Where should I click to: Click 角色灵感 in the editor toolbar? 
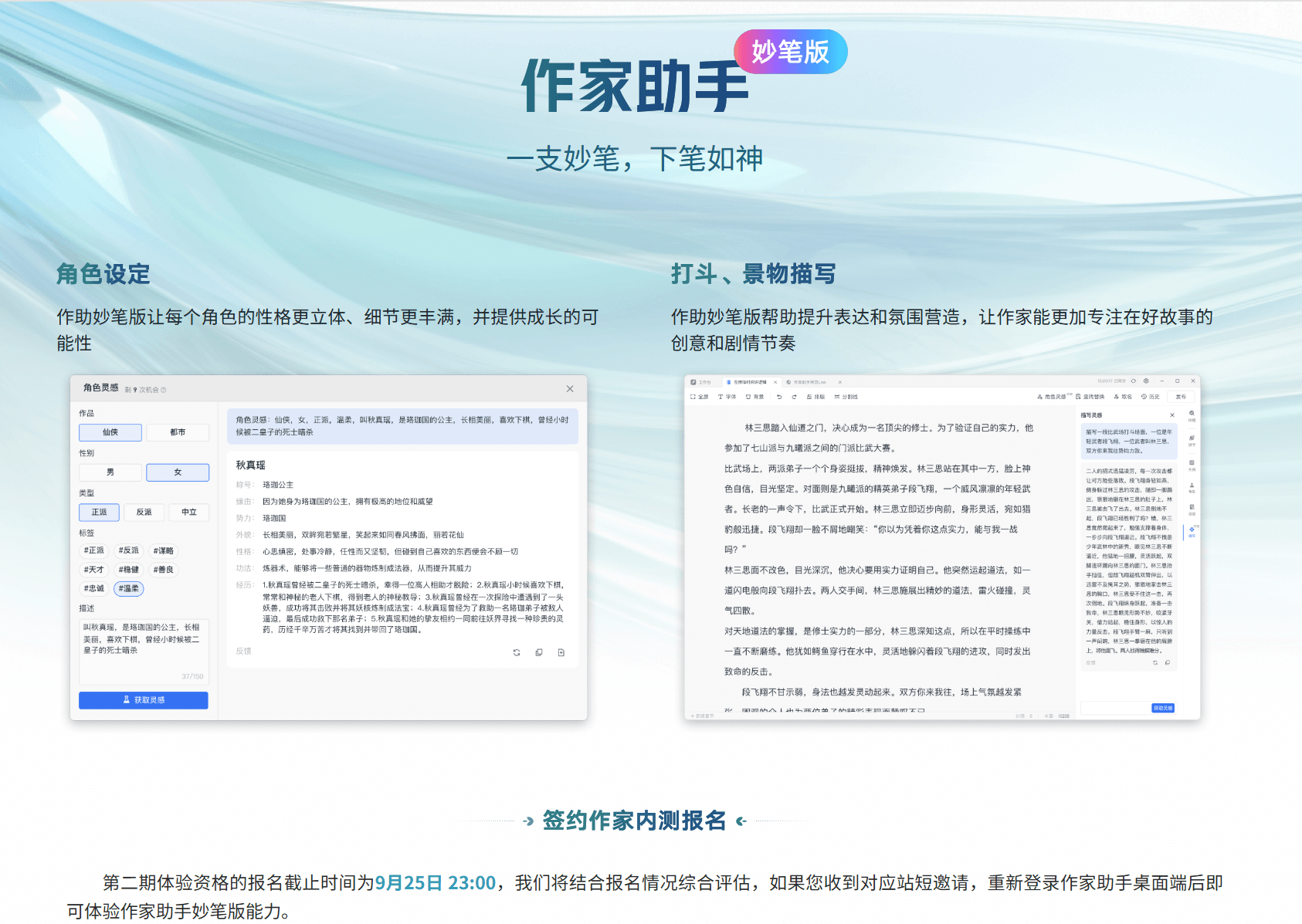point(1052,397)
